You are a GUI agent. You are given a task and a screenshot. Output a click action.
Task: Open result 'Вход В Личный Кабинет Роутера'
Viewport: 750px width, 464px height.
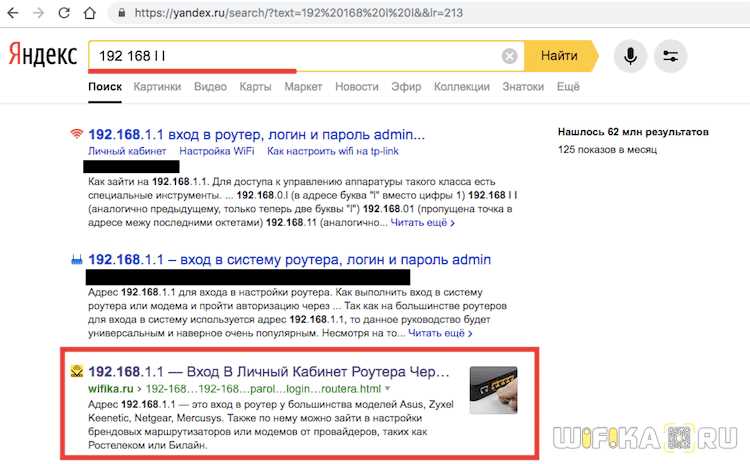click(x=269, y=371)
